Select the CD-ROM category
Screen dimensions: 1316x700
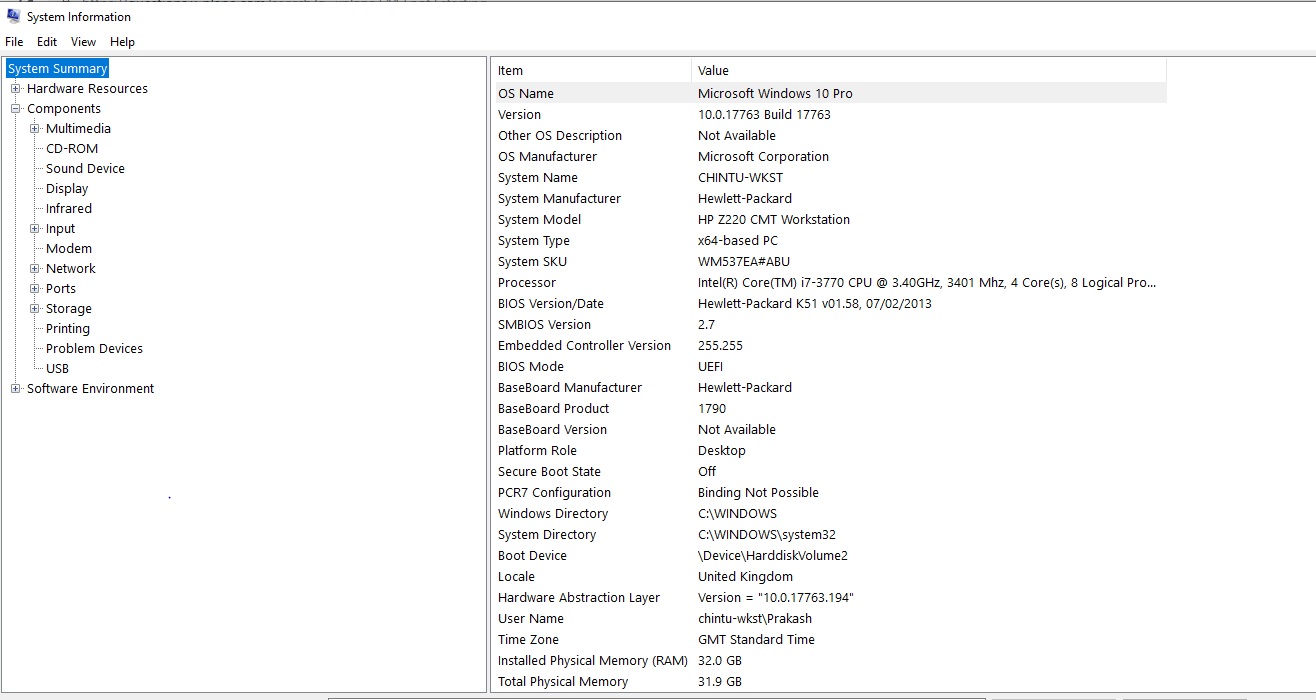(72, 149)
